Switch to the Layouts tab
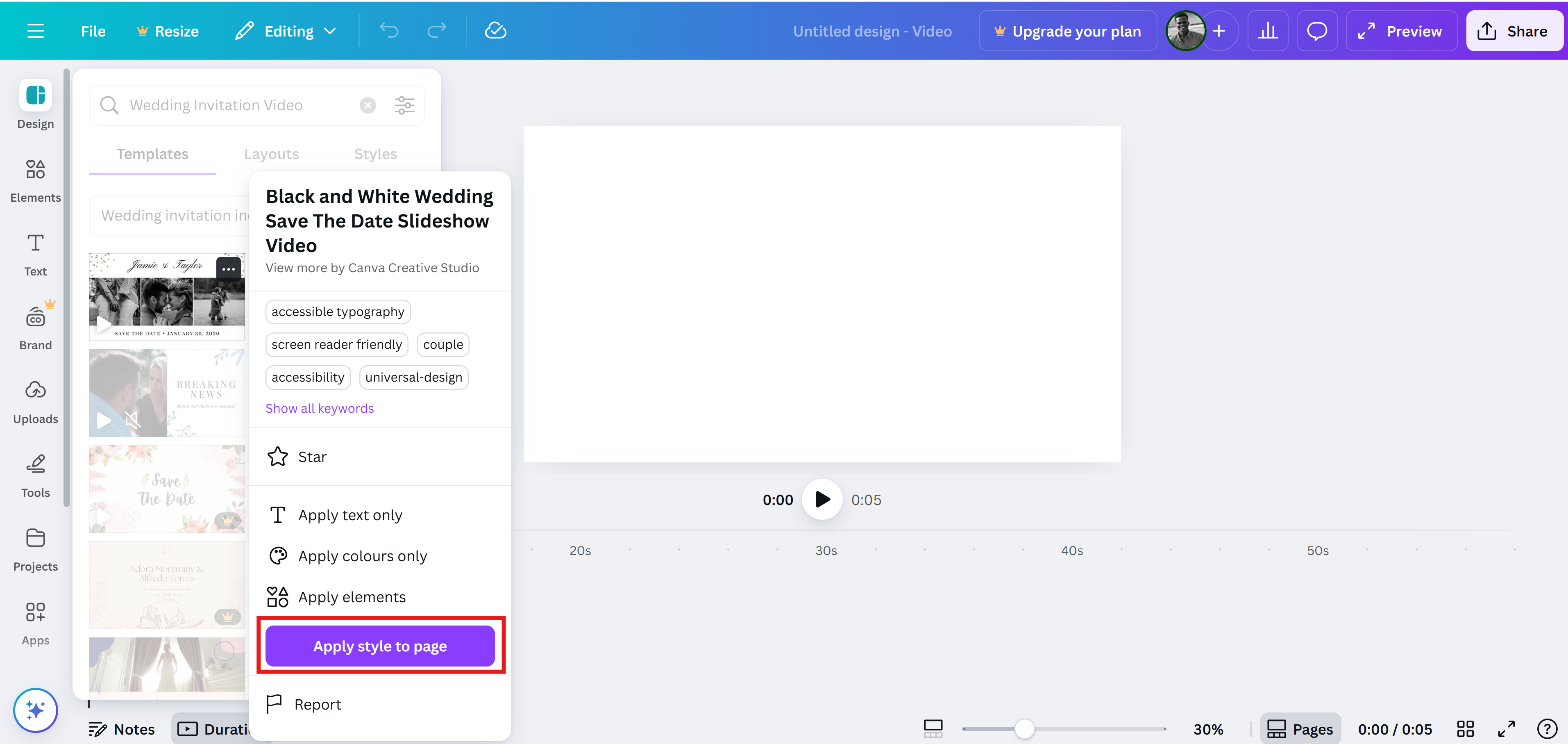The width and height of the screenshot is (1568, 744). [x=271, y=154]
